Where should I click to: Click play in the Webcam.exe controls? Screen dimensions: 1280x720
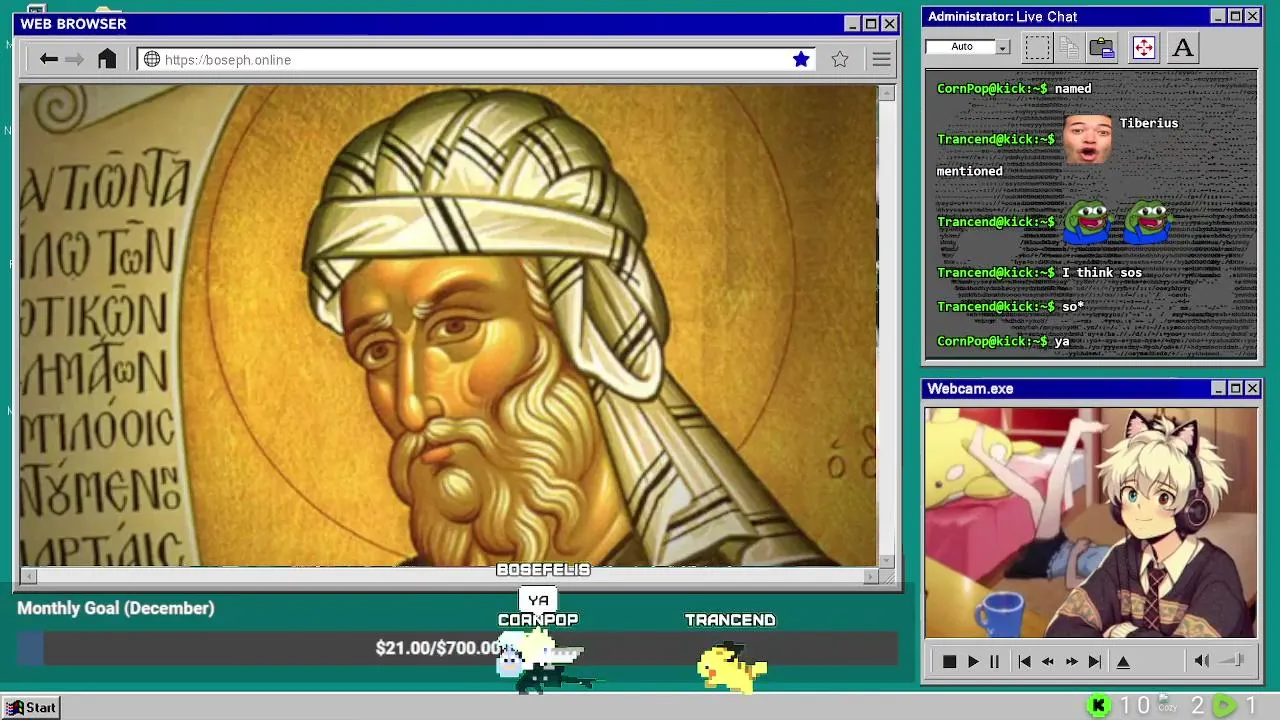click(973, 661)
